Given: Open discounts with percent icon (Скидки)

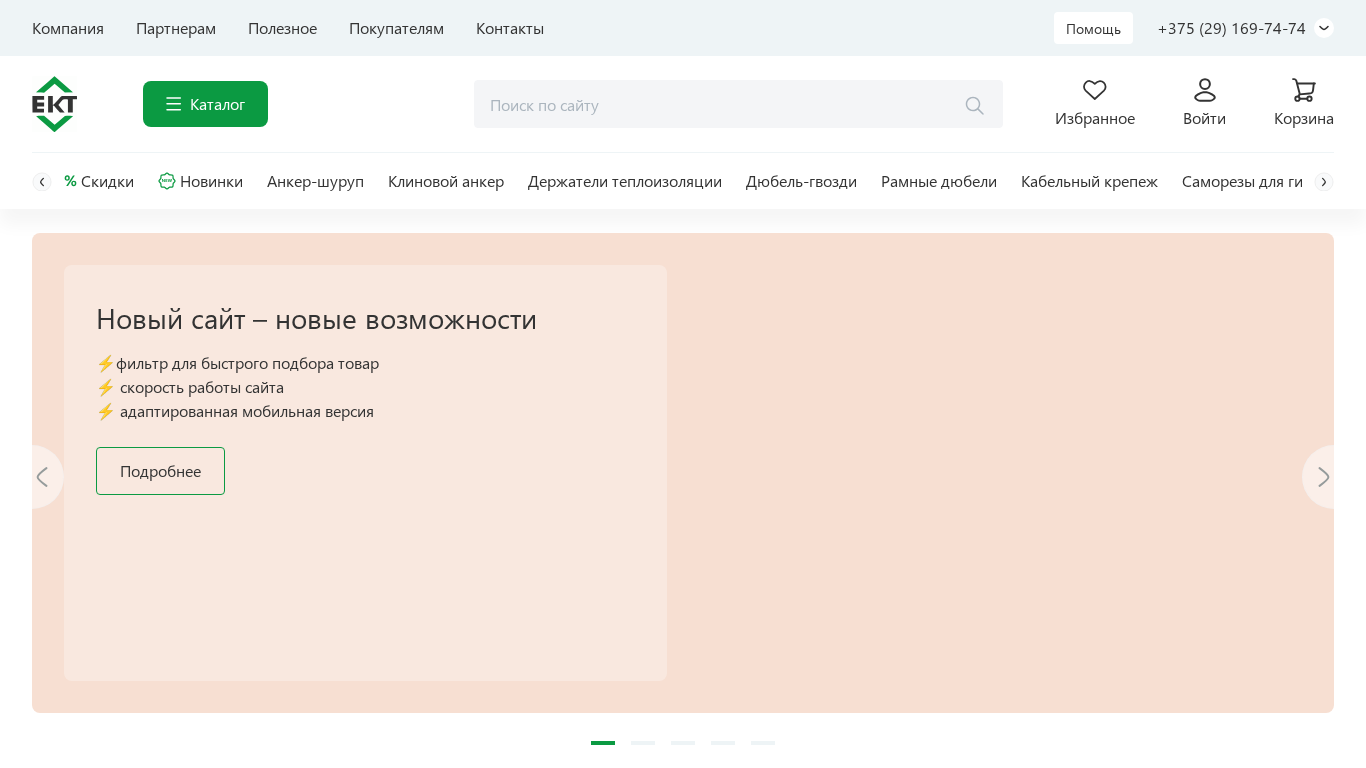Looking at the screenshot, I should coord(71,181).
